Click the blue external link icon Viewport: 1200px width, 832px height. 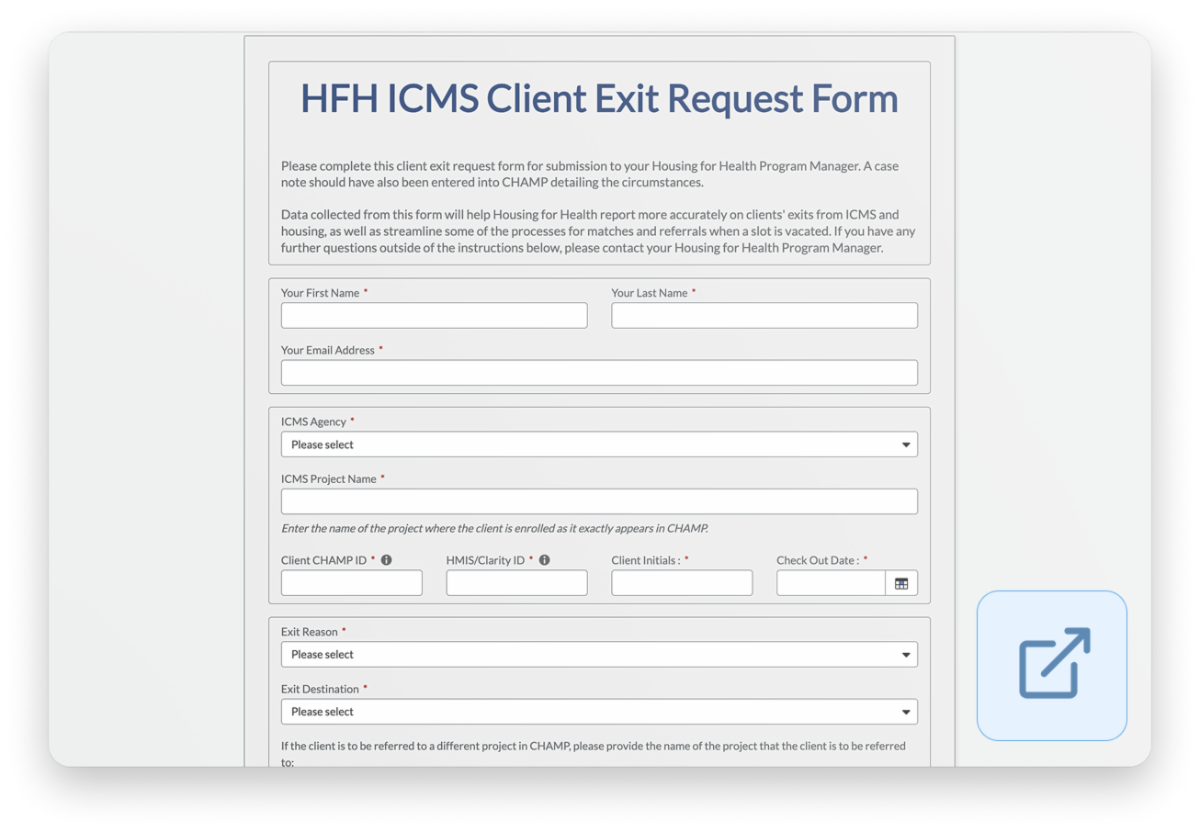(1051, 664)
